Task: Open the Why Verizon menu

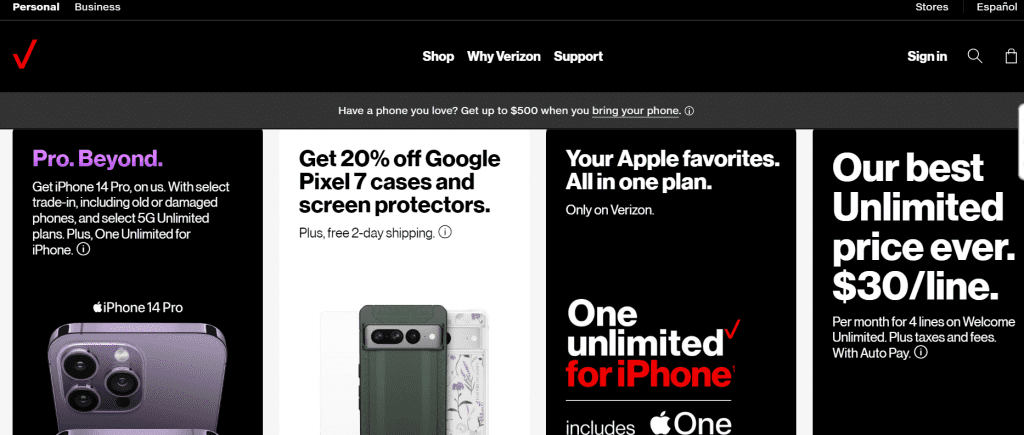Action: [x=504, y=56]
